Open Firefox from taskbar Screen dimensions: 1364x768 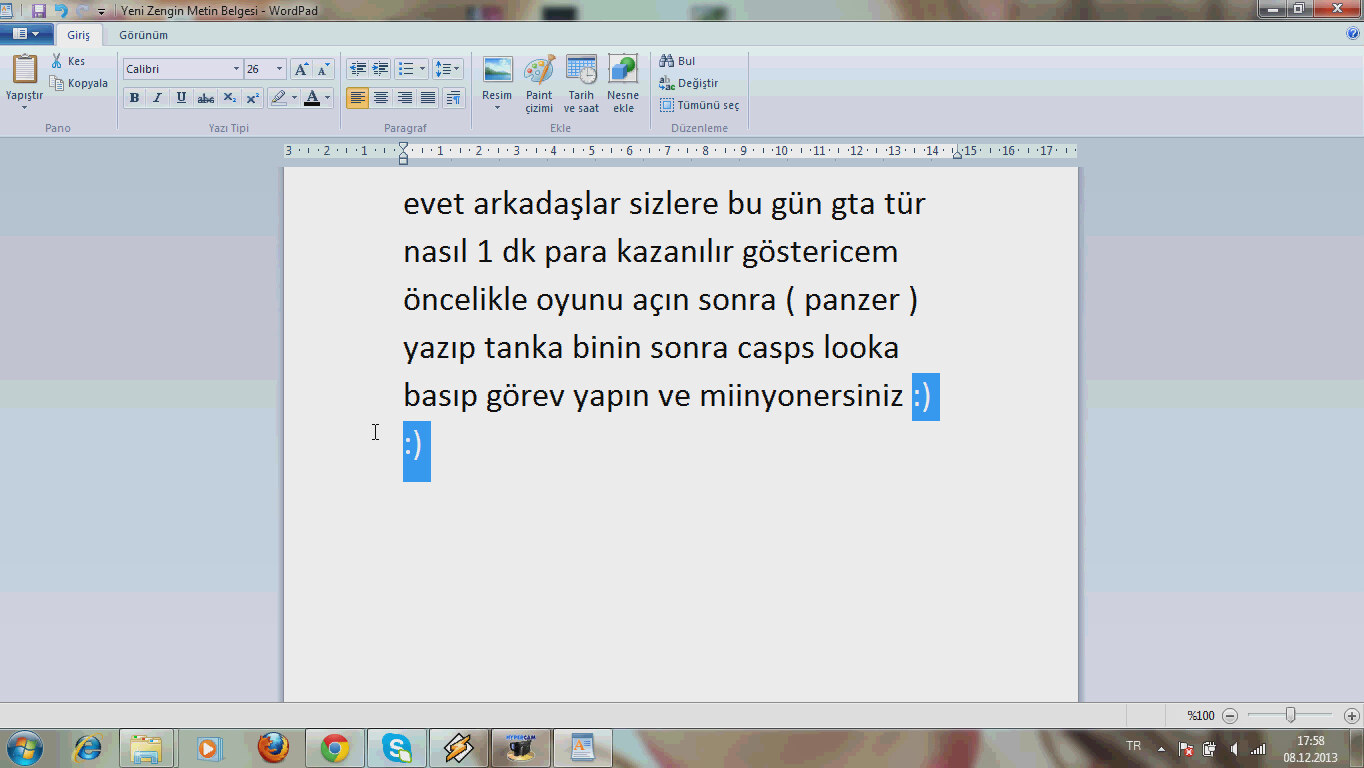(273, 748)
